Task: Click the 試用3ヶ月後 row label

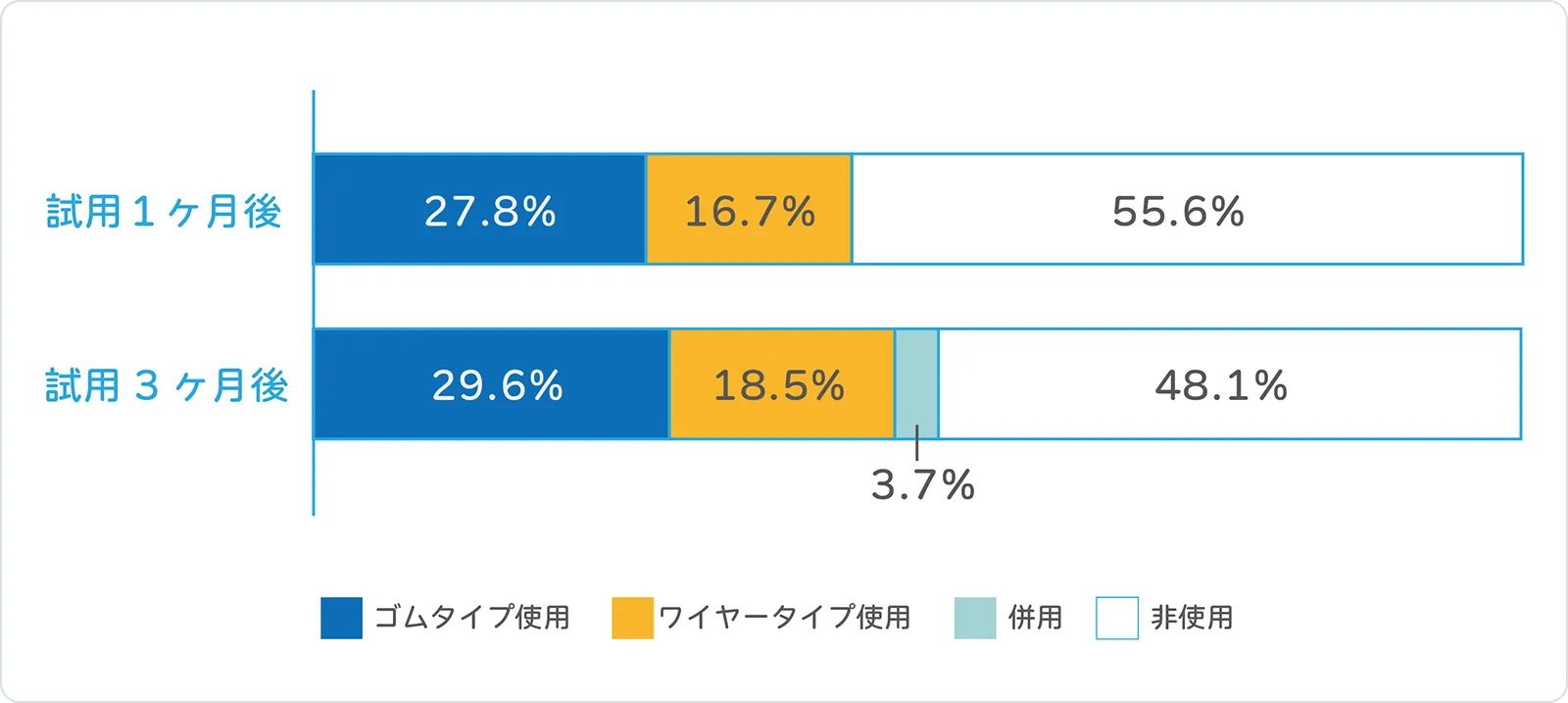Action: 167,385
